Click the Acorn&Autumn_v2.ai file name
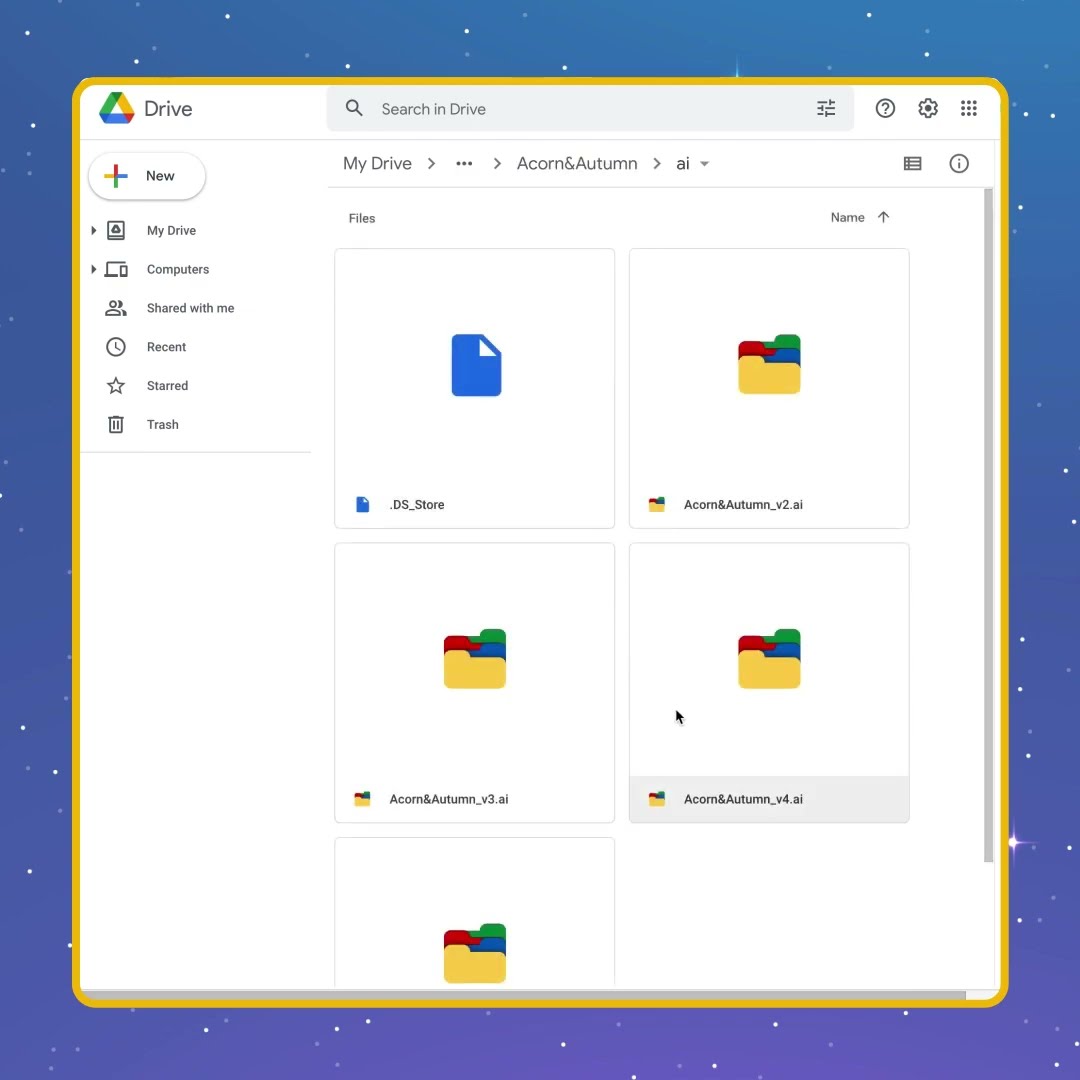The width and height of the screenshot is (1080, 1080). coord(743,505)
